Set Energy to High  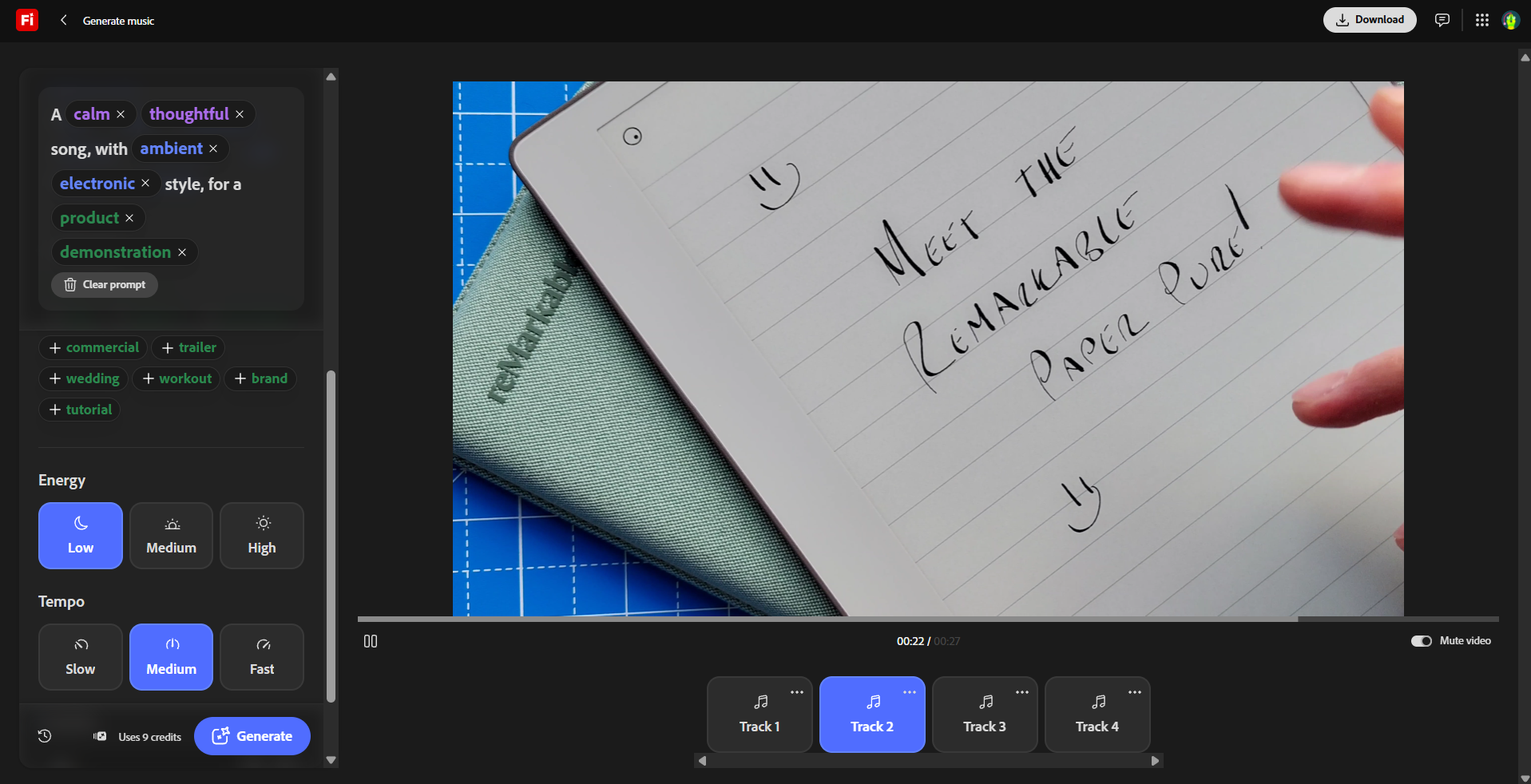coord(262,536)
